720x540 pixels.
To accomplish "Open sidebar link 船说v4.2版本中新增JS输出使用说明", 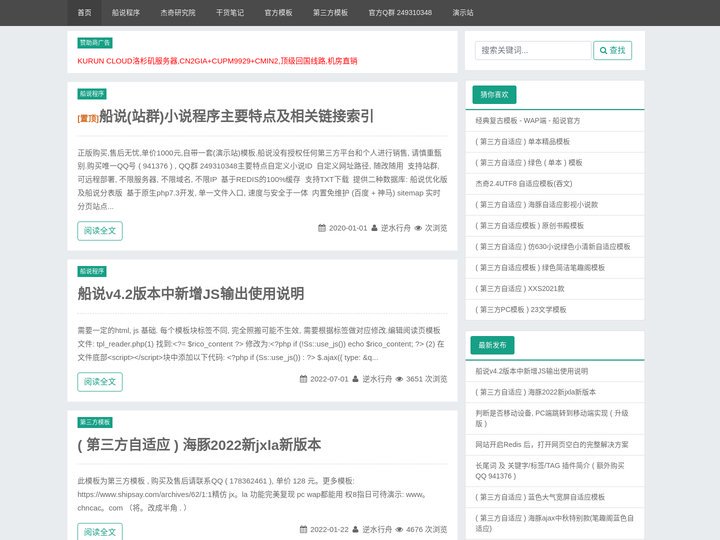I will click(532, 371).
